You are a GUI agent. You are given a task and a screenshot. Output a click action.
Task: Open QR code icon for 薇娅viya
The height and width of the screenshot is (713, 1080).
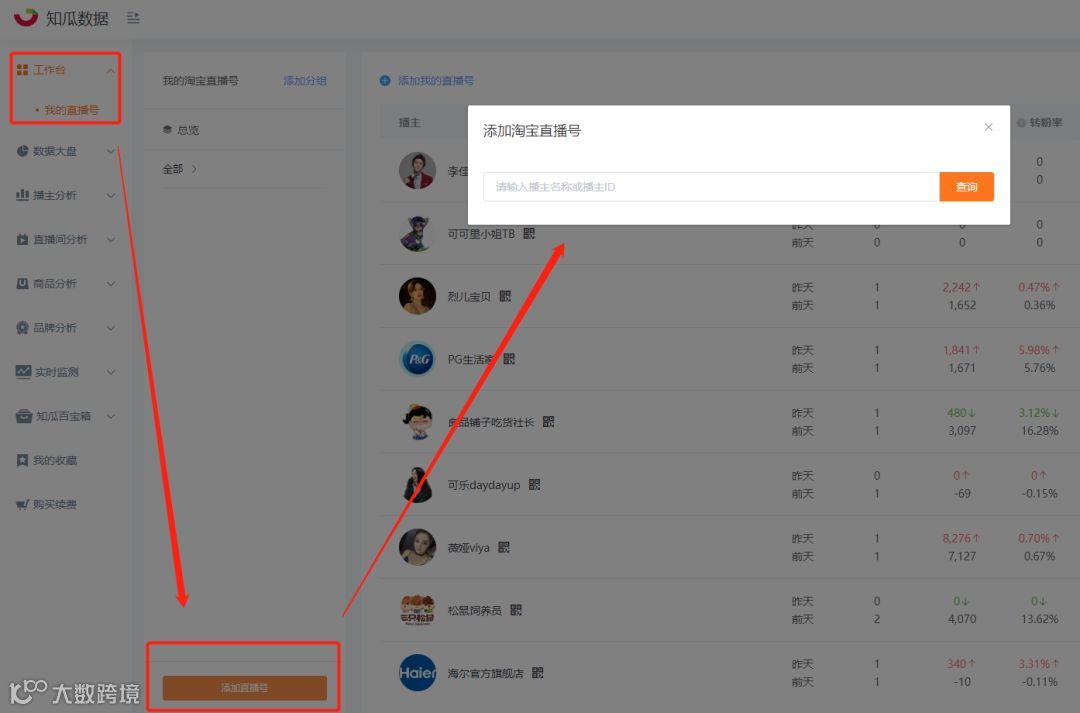tap(503, 547)
